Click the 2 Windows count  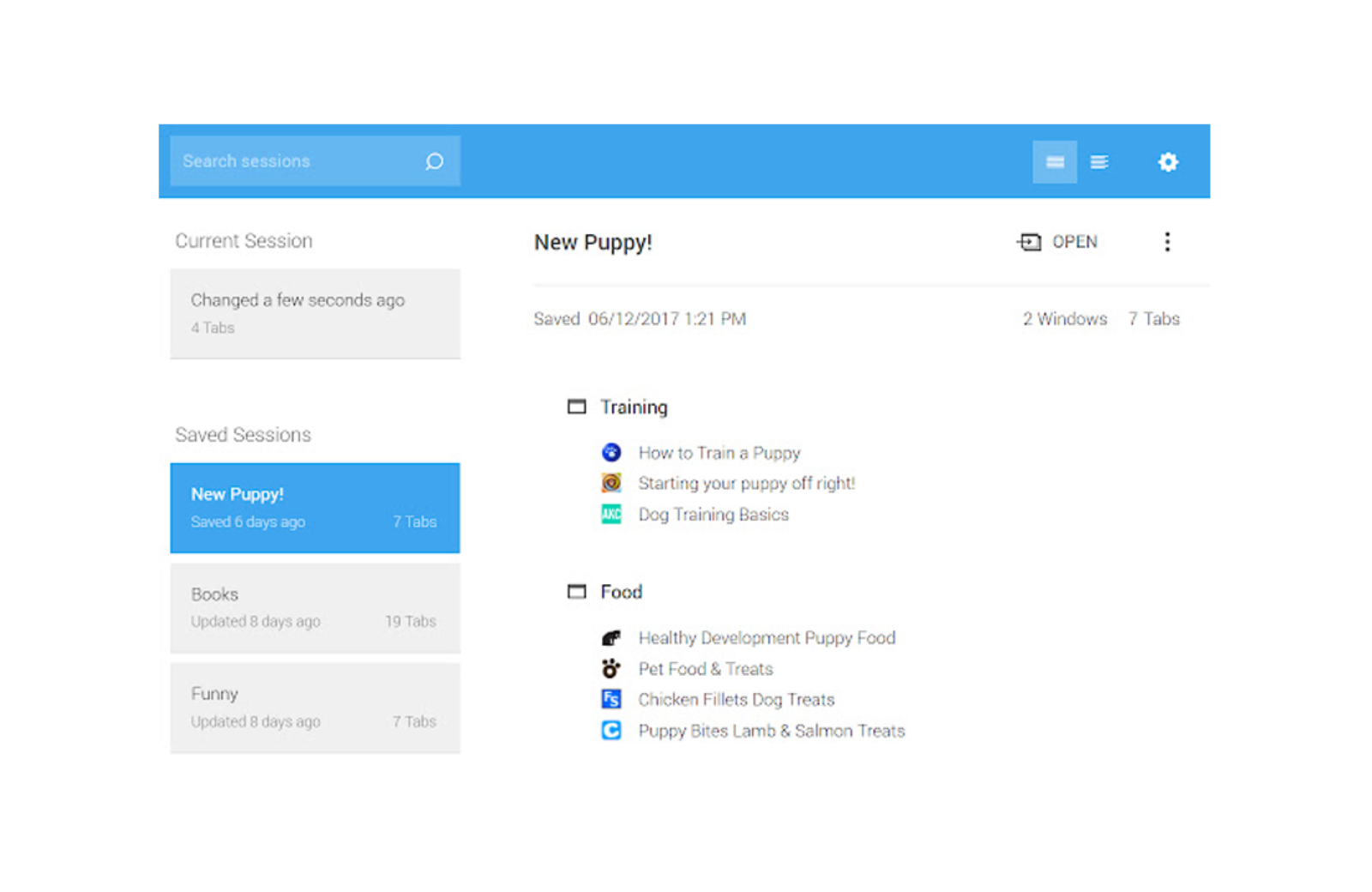click(1064, 319)
